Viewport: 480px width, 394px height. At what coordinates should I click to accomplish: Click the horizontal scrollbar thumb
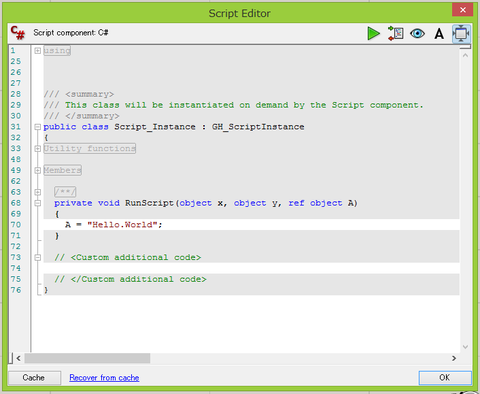[87, 358]
